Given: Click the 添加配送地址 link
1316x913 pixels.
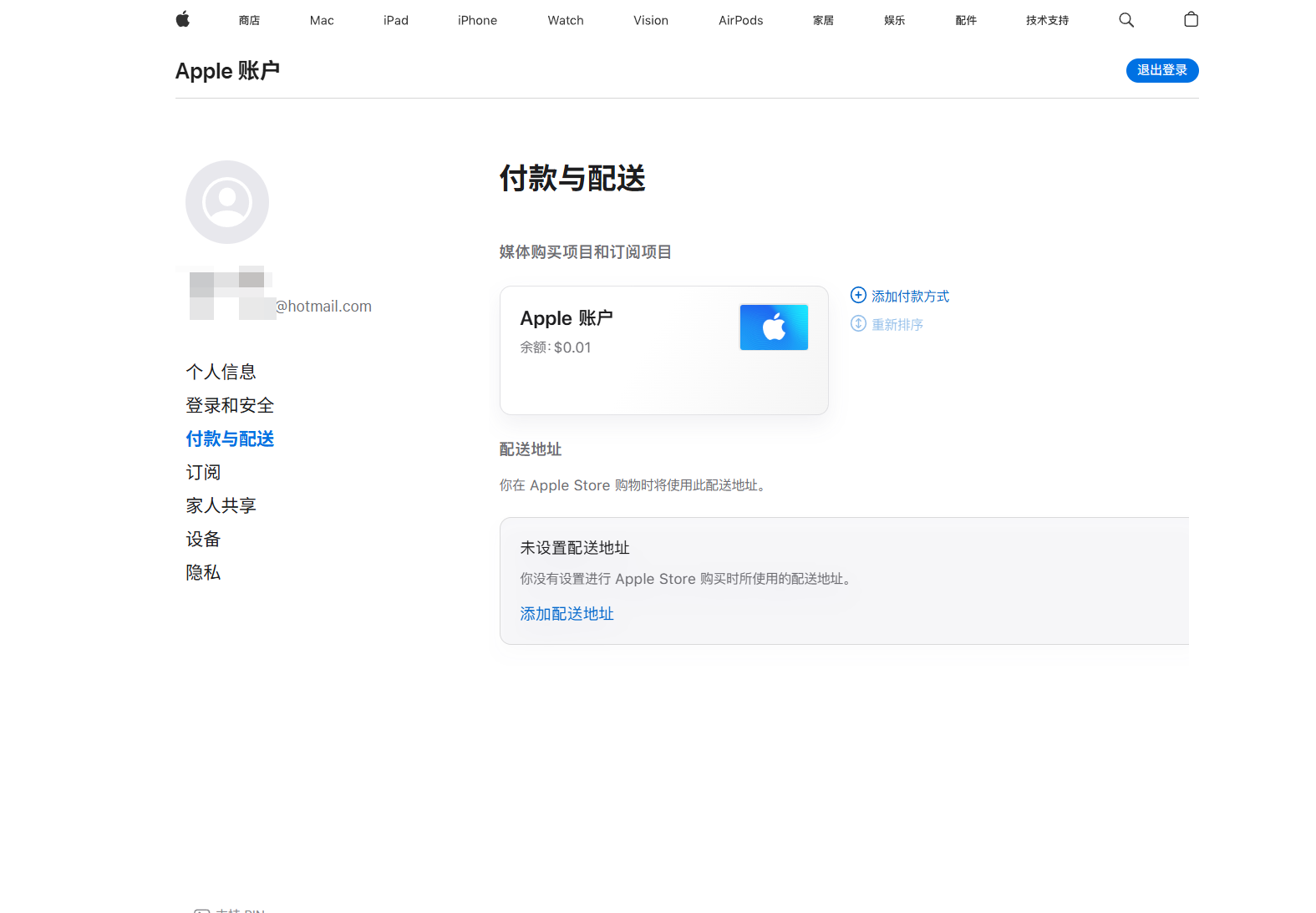Looking at the screenshot, I should pyautogui.click(x=567, y=614).
